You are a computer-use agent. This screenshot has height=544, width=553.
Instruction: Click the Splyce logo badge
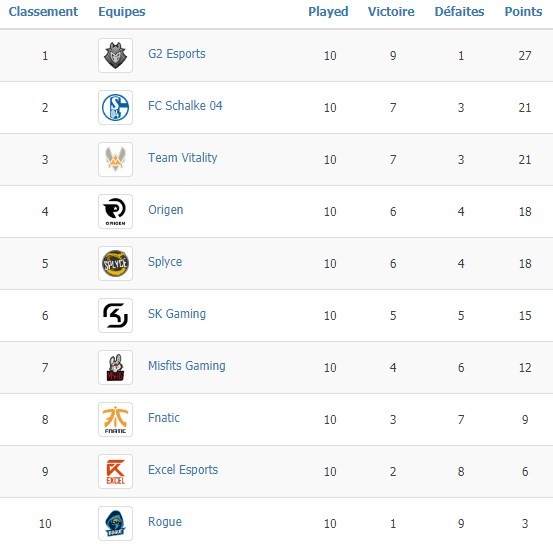click(115, 264)
